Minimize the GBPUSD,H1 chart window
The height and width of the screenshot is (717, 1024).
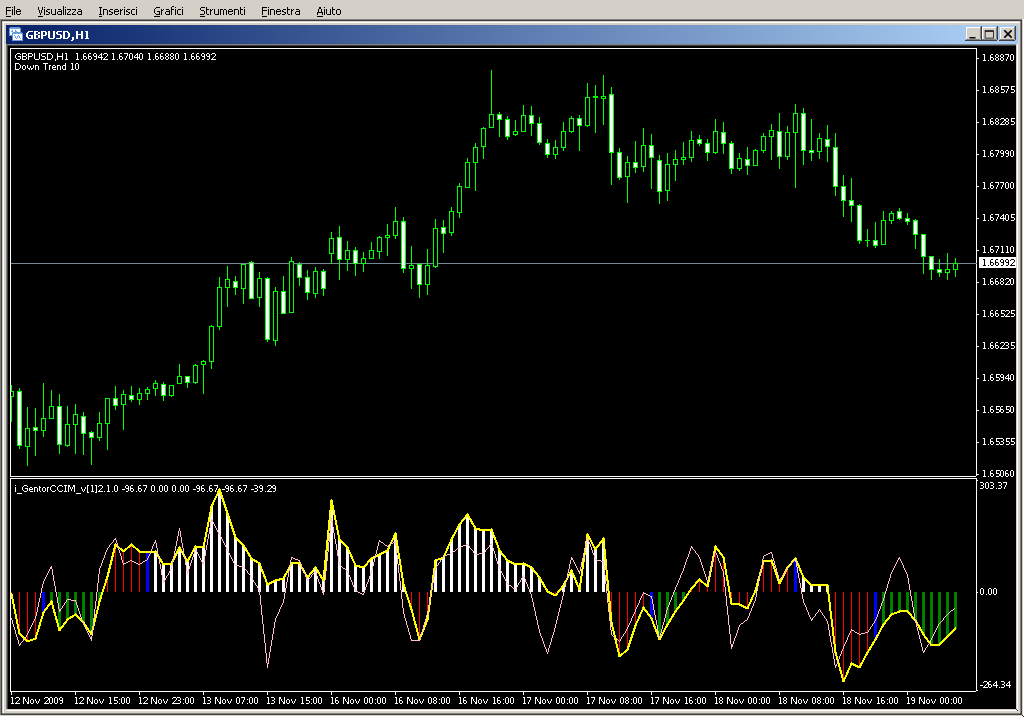[x=972, y=34]
